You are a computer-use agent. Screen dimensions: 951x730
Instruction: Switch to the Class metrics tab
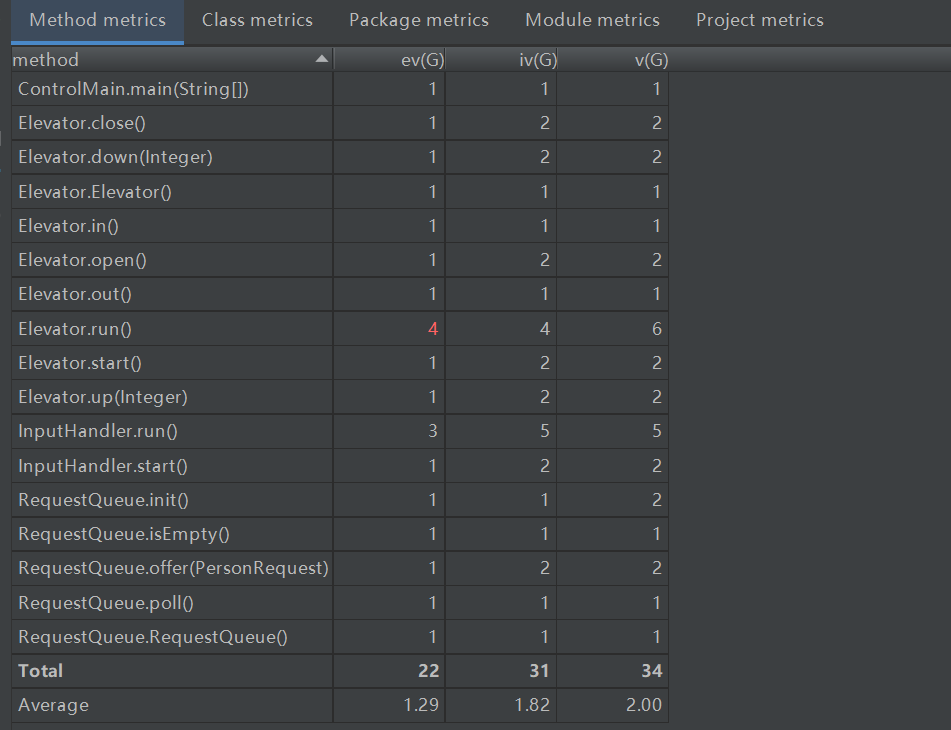pos(257,20)
